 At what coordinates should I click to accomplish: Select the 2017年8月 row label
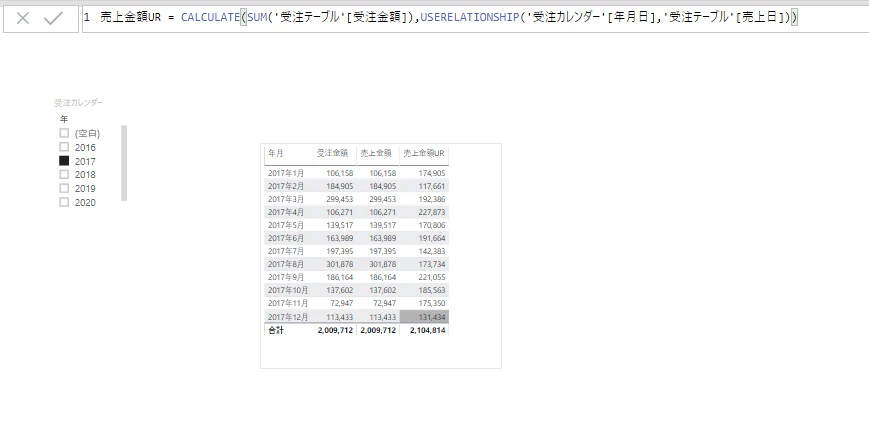(x=286, y=264)
